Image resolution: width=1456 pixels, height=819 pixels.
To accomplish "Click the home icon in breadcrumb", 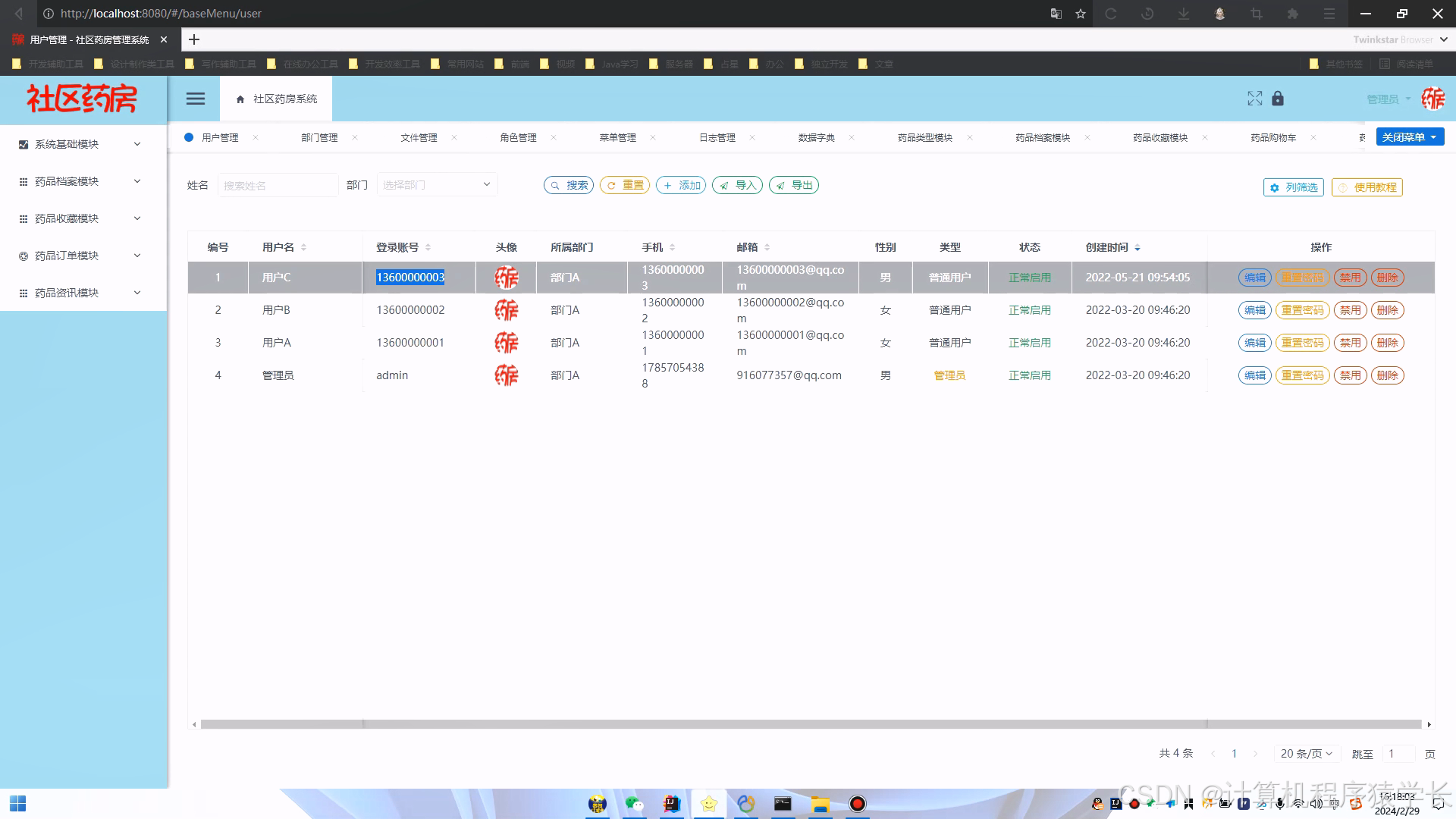I will pos(240,99).
